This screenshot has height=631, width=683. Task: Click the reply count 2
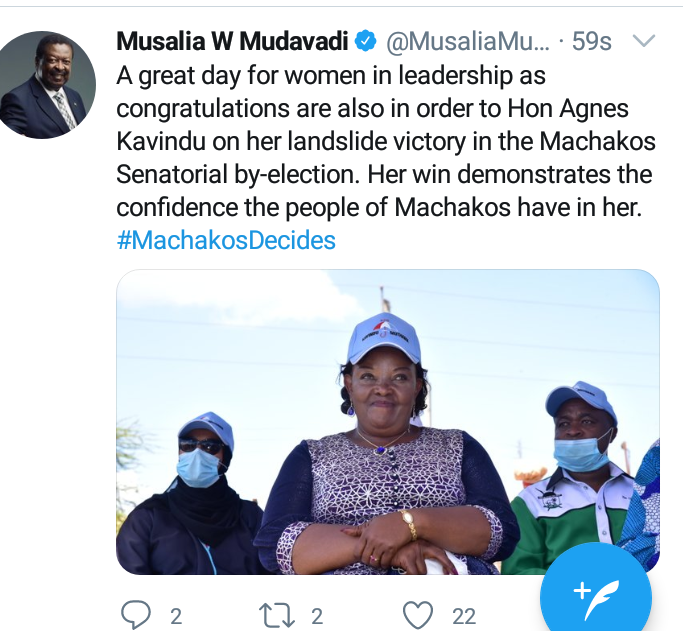pyautogui.click(x=176, y=617)
